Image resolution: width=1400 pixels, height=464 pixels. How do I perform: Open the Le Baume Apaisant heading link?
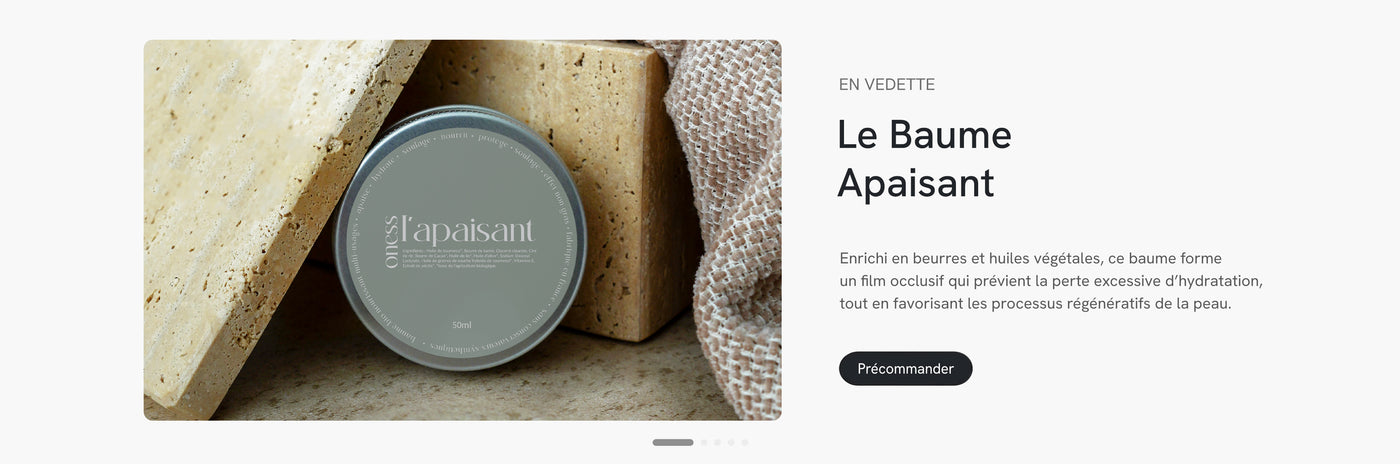[x=924, y=159]
